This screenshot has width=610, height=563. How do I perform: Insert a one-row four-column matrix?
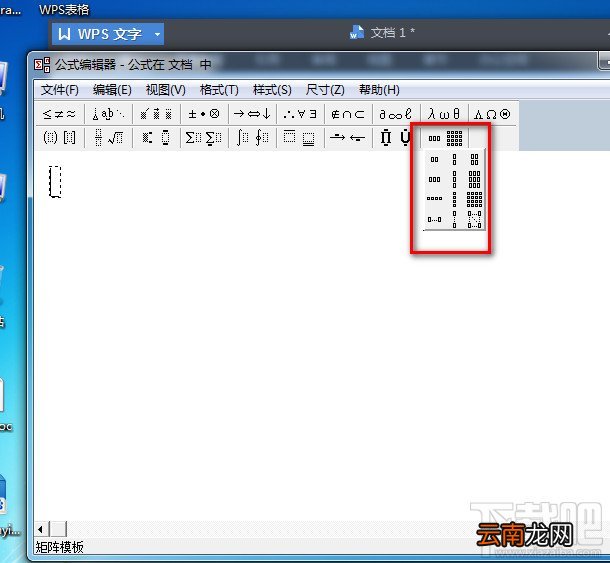coord(435,199)
